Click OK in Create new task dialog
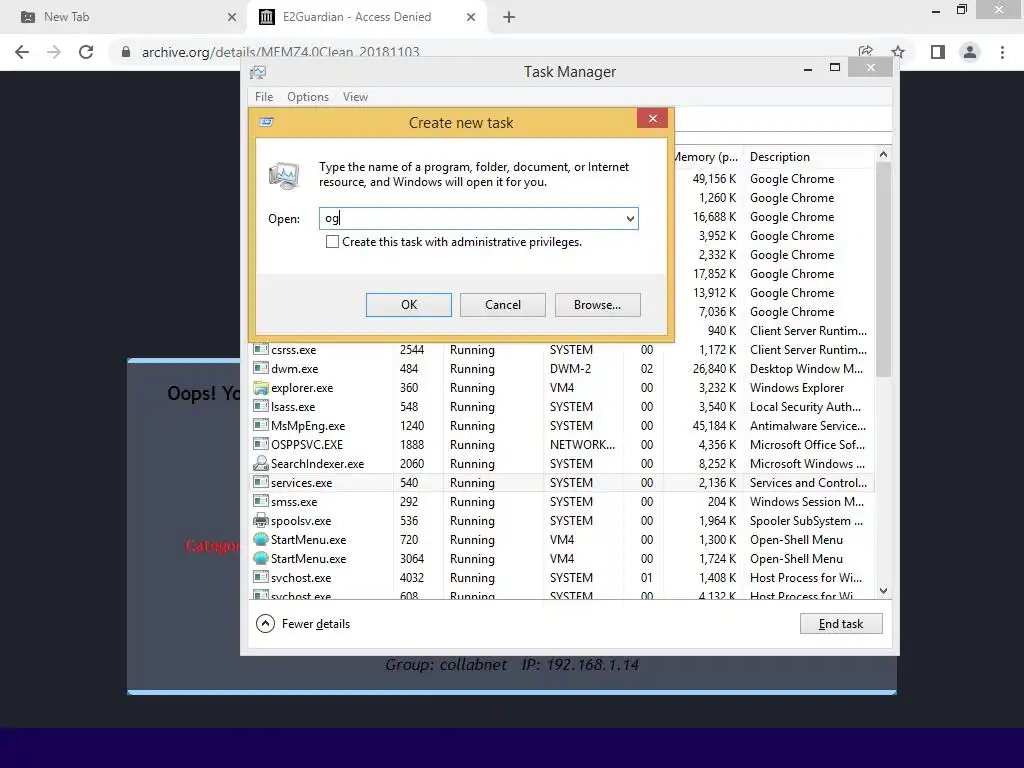1024x768 pixels. (x=409, y=305)
